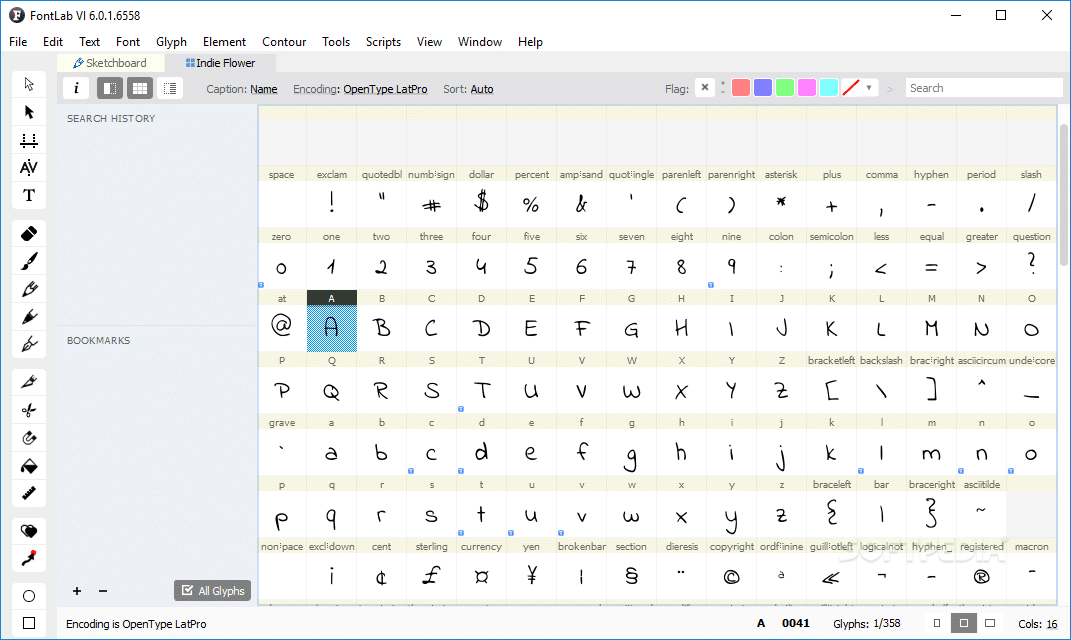This screenshot has height=640, width=1071.
Task: Choose the Pen tool
Action: (x=29, y=344)
